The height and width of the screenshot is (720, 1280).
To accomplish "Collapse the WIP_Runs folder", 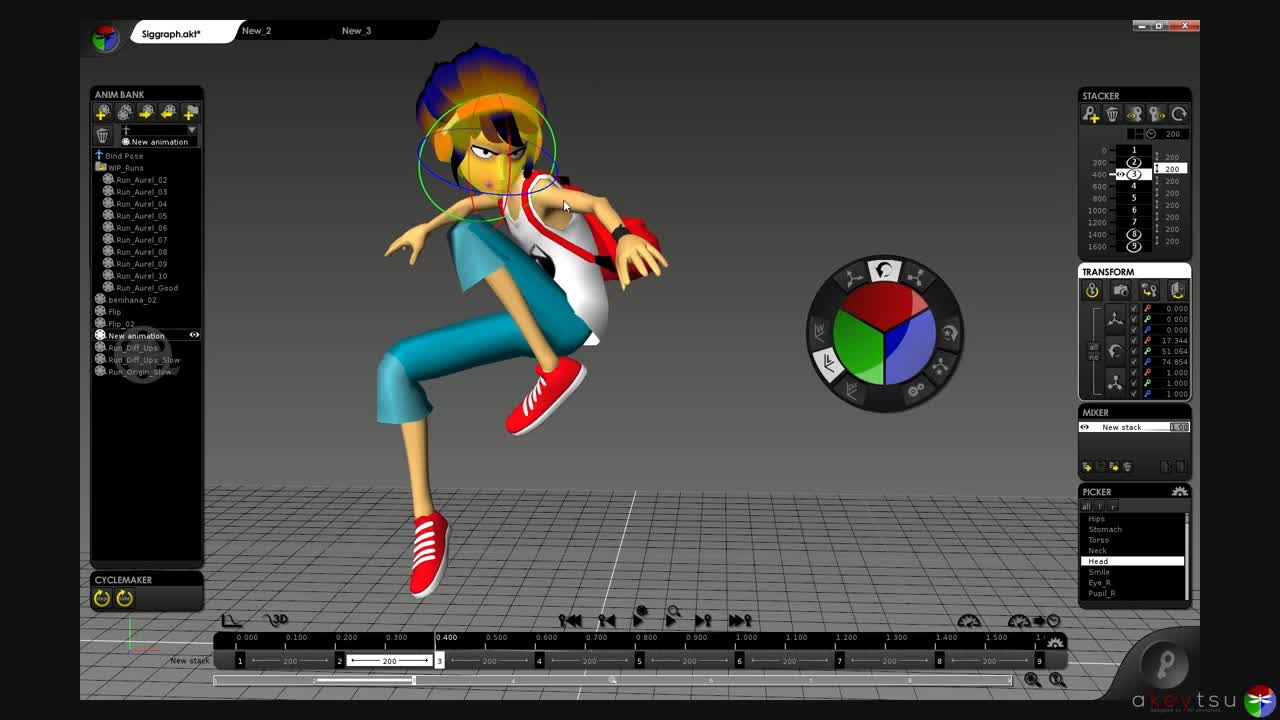I will pos(101,167).
